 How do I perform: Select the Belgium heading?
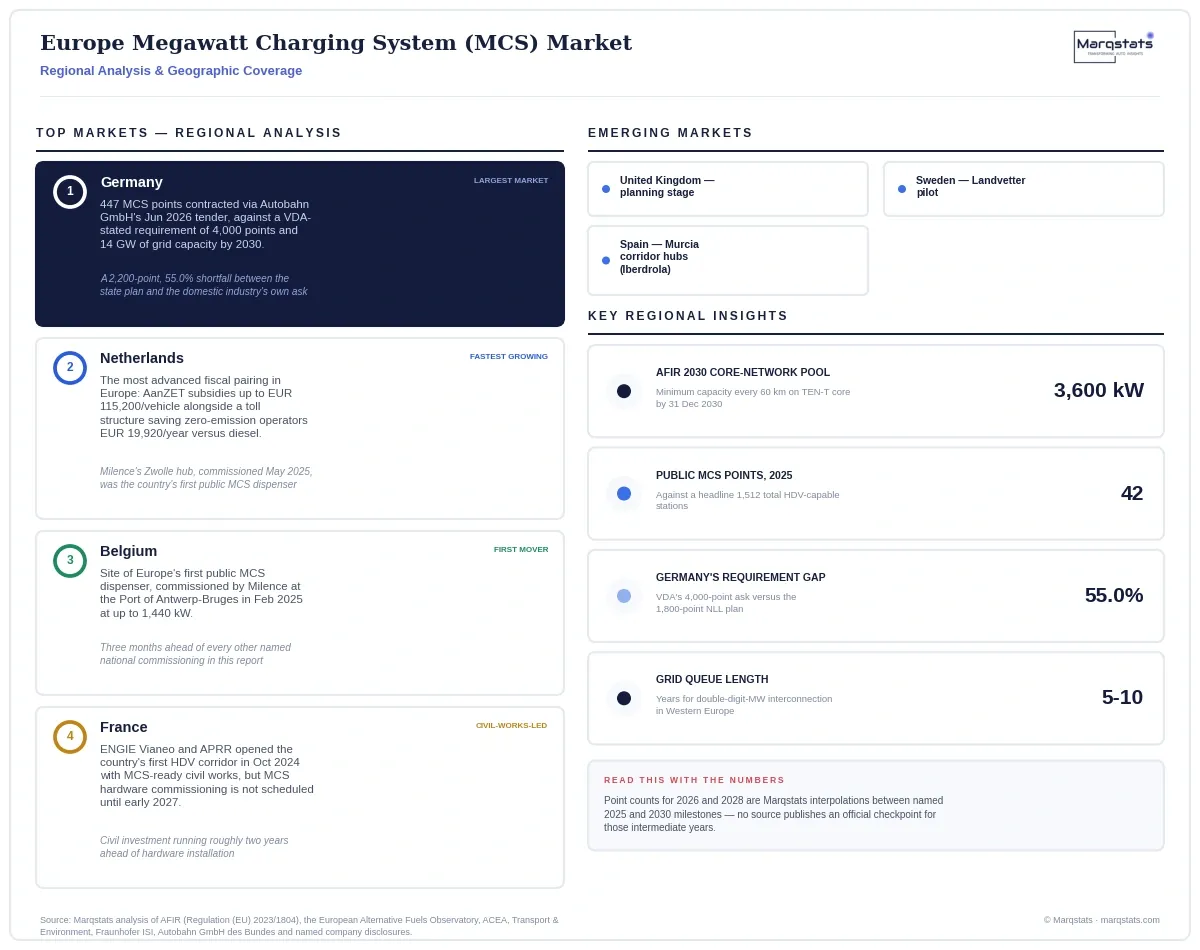(x=129, y=551)
